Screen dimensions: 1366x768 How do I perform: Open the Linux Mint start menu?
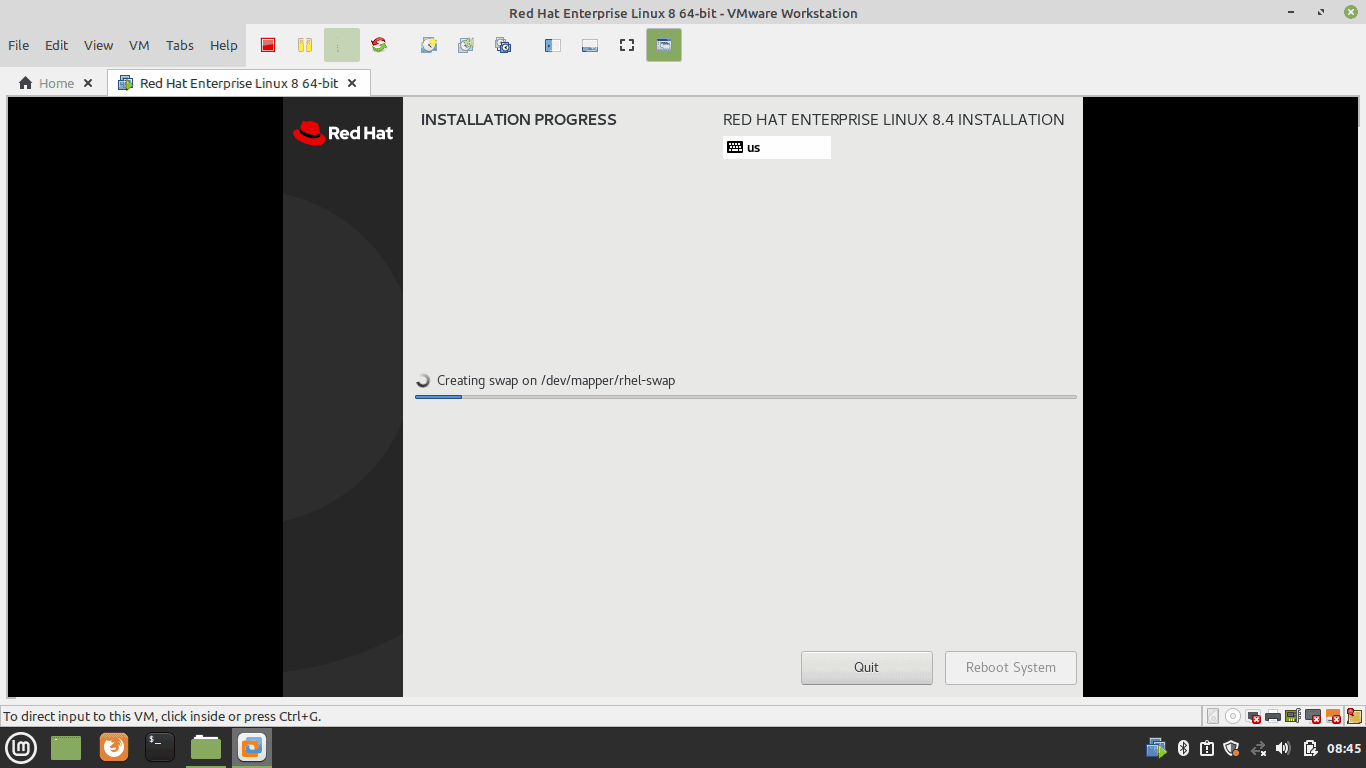click(22, 747)
